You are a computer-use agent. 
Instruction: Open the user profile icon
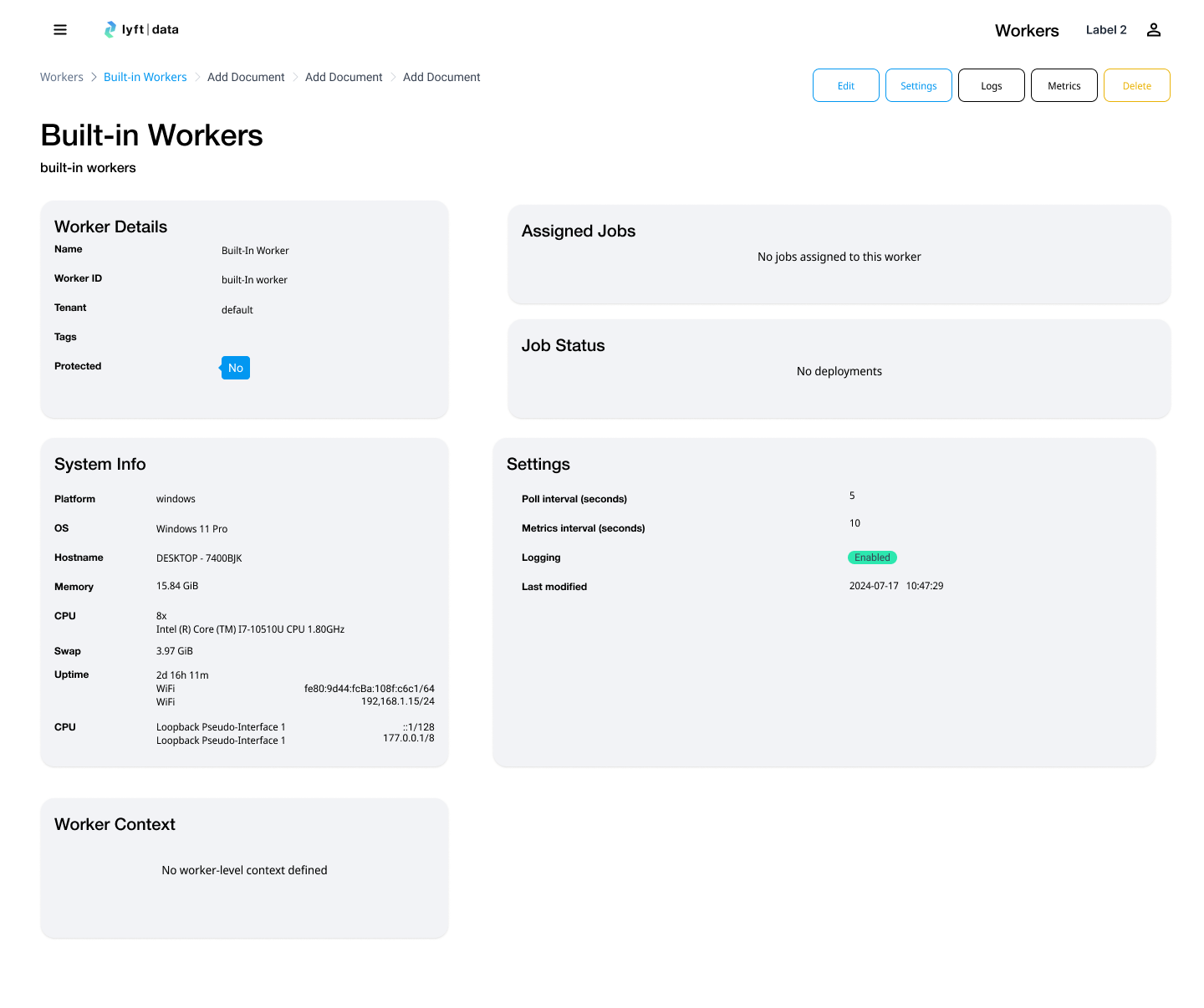click(1153, 30)
